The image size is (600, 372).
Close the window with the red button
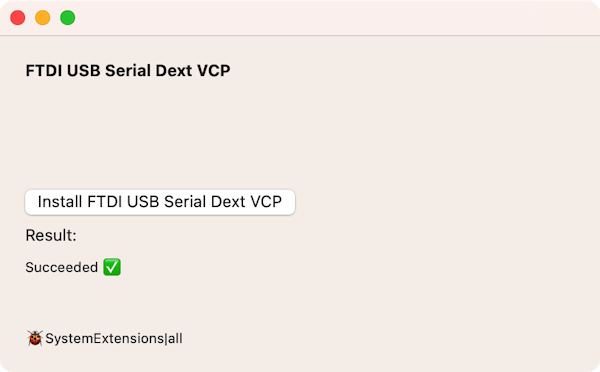(x=18, y=18)
